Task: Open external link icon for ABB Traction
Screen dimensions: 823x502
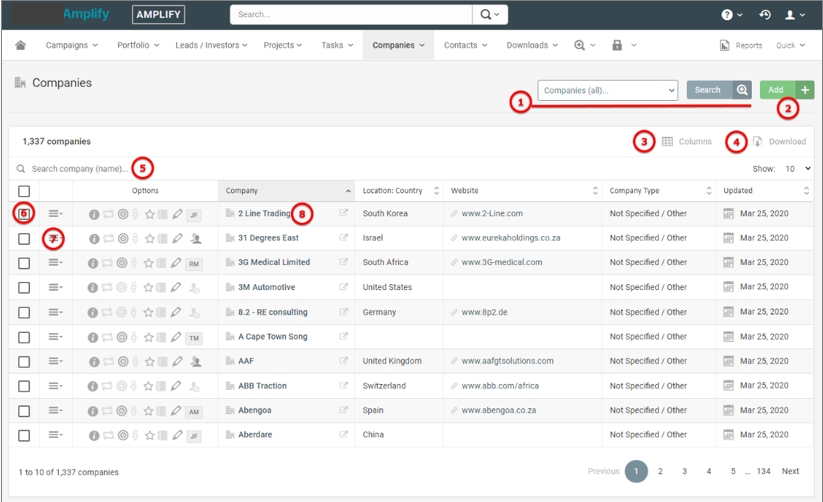Action: pyautogui.click(x=343, y=385)
